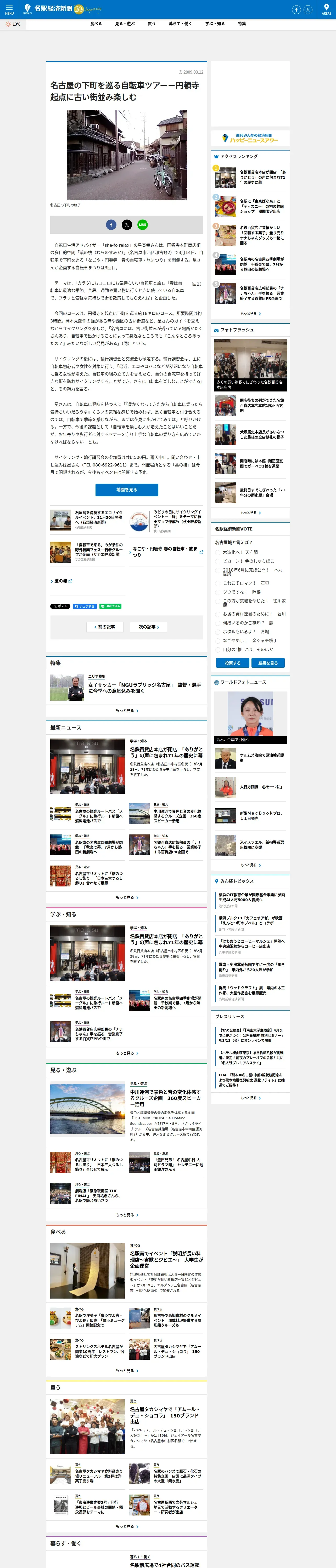The image size is (336, 1568).
Task: Click external link icon beside なごや・円頓寺 春の自転車・旅まつり
Action: click(201, 552)
